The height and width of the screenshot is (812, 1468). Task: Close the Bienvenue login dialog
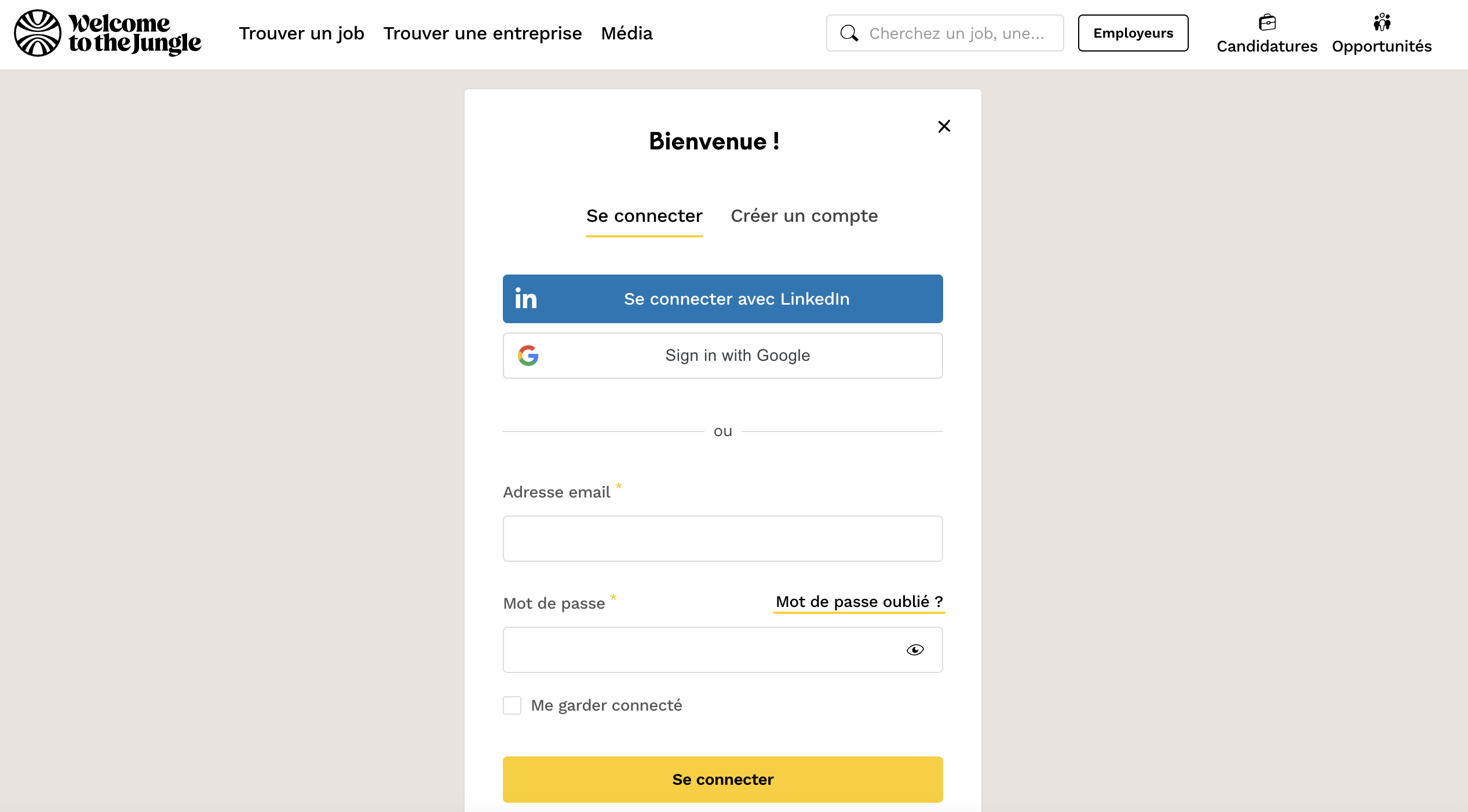point(944,126)
